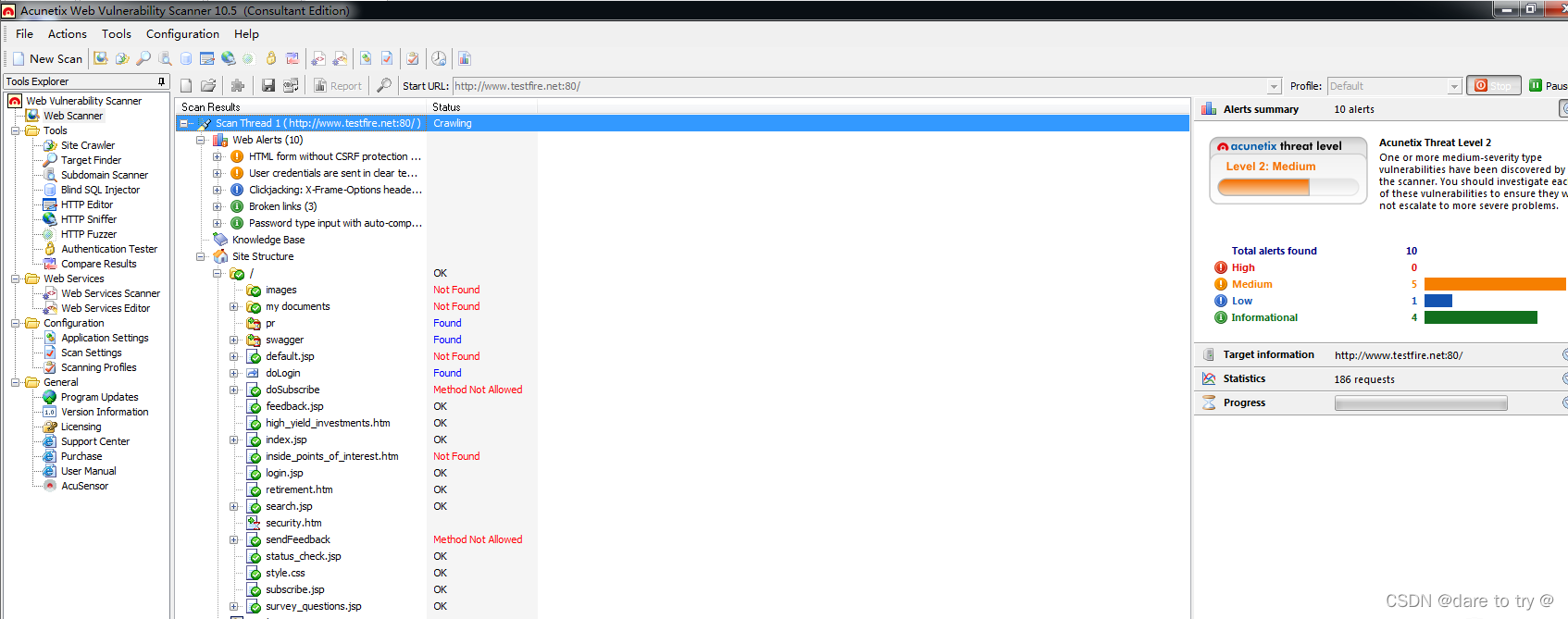Screen dimensions: 1568x619
Task: Collapse the Tools group in Tools Explorer
Action: point(15,130)
